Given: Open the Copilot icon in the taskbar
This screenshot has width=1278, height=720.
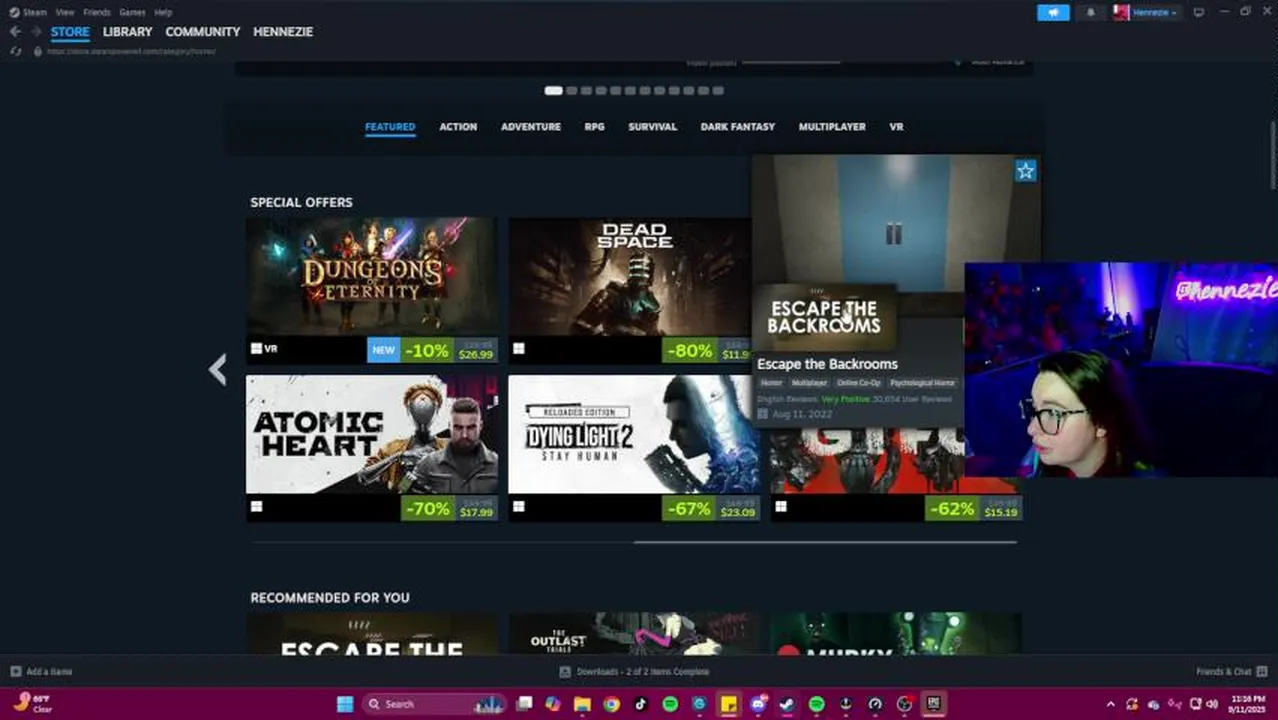Looking at the screenshot, I should [x=553, y=704].
